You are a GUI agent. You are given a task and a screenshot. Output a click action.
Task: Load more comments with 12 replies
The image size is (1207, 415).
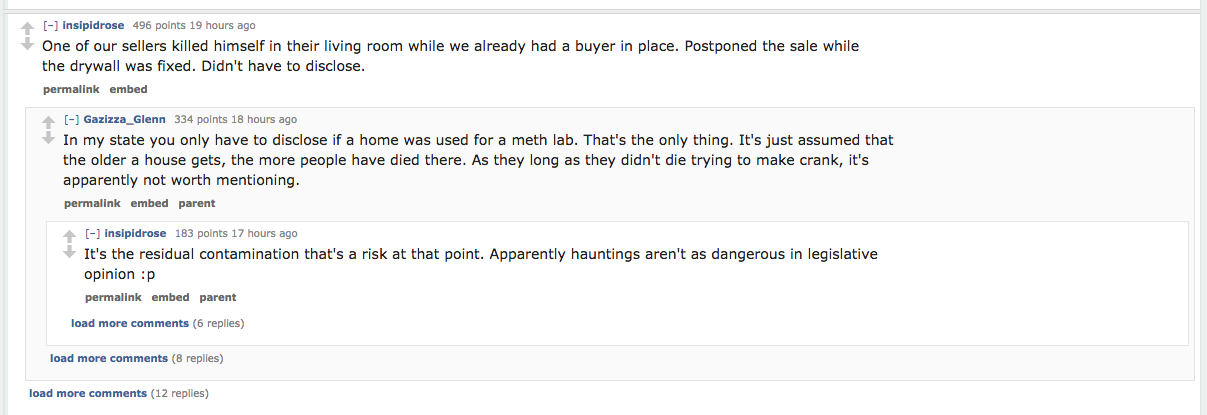(88, 393)
